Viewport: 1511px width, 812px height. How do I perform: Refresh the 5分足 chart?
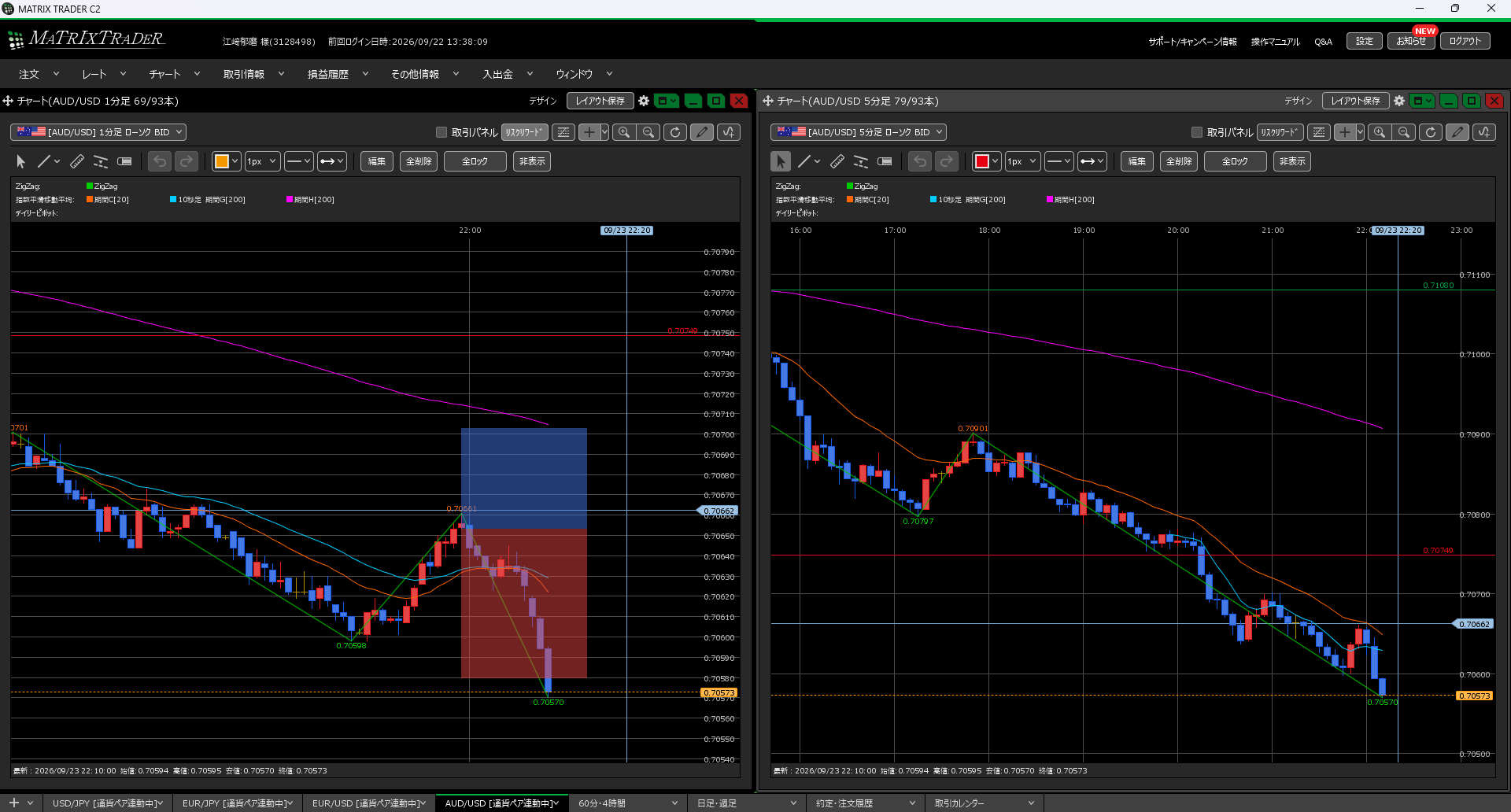coord(1431,132)
